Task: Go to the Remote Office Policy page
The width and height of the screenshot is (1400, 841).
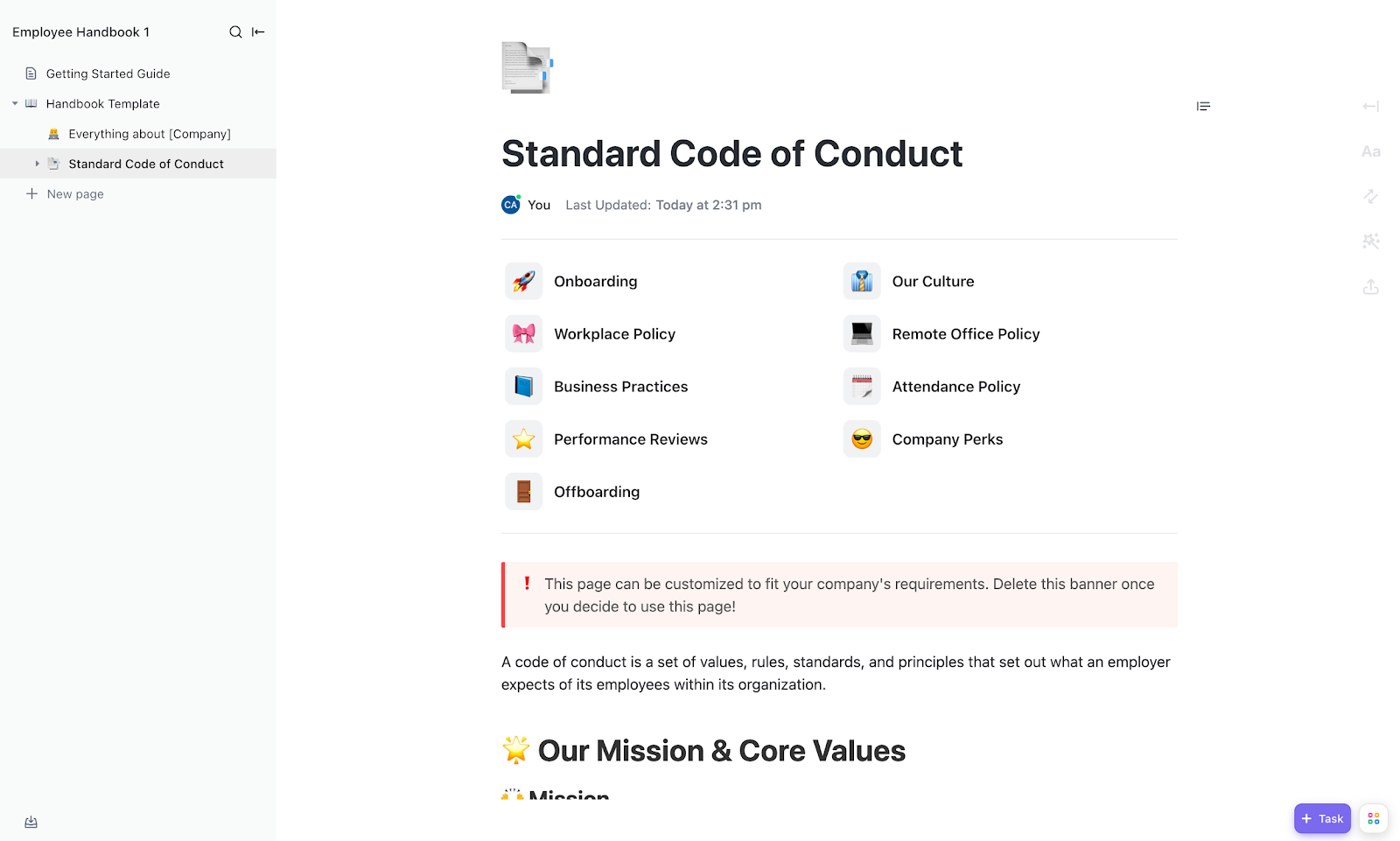Action: point(965,334)
